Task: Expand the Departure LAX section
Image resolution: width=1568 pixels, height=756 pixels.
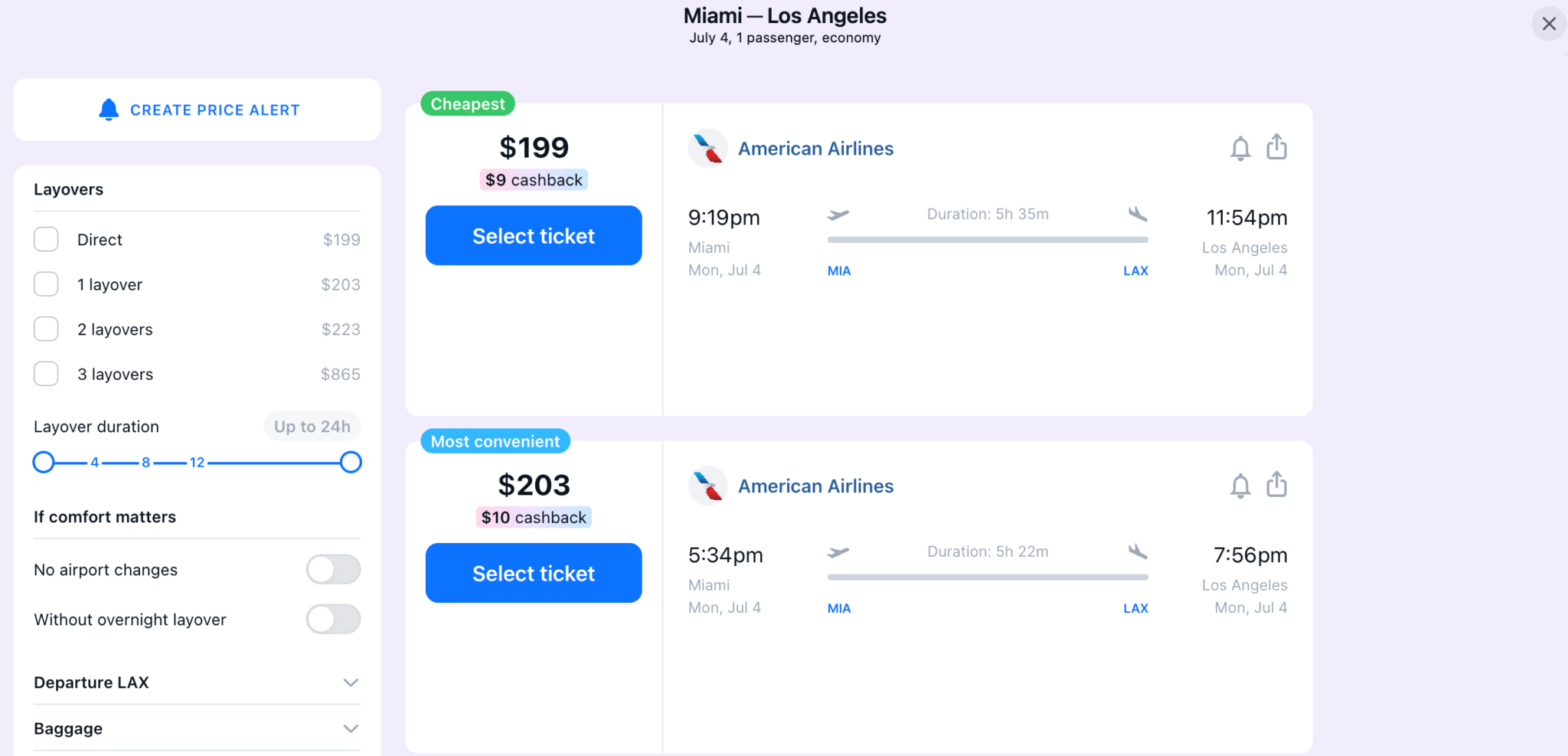Action: tap(351, 682)
